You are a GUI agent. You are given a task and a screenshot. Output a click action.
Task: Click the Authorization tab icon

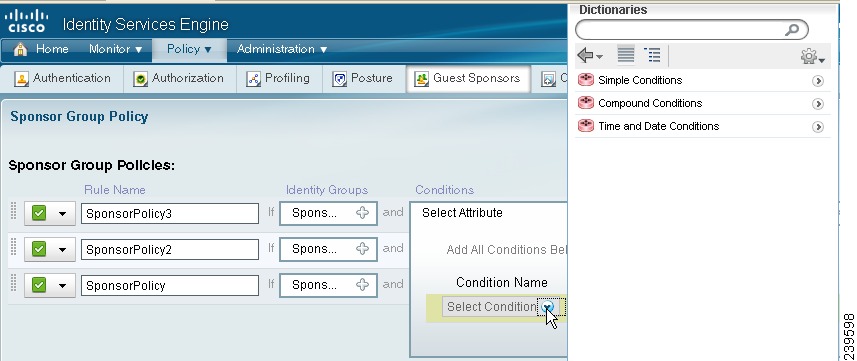pyautogui.click(x=140, y=79)
